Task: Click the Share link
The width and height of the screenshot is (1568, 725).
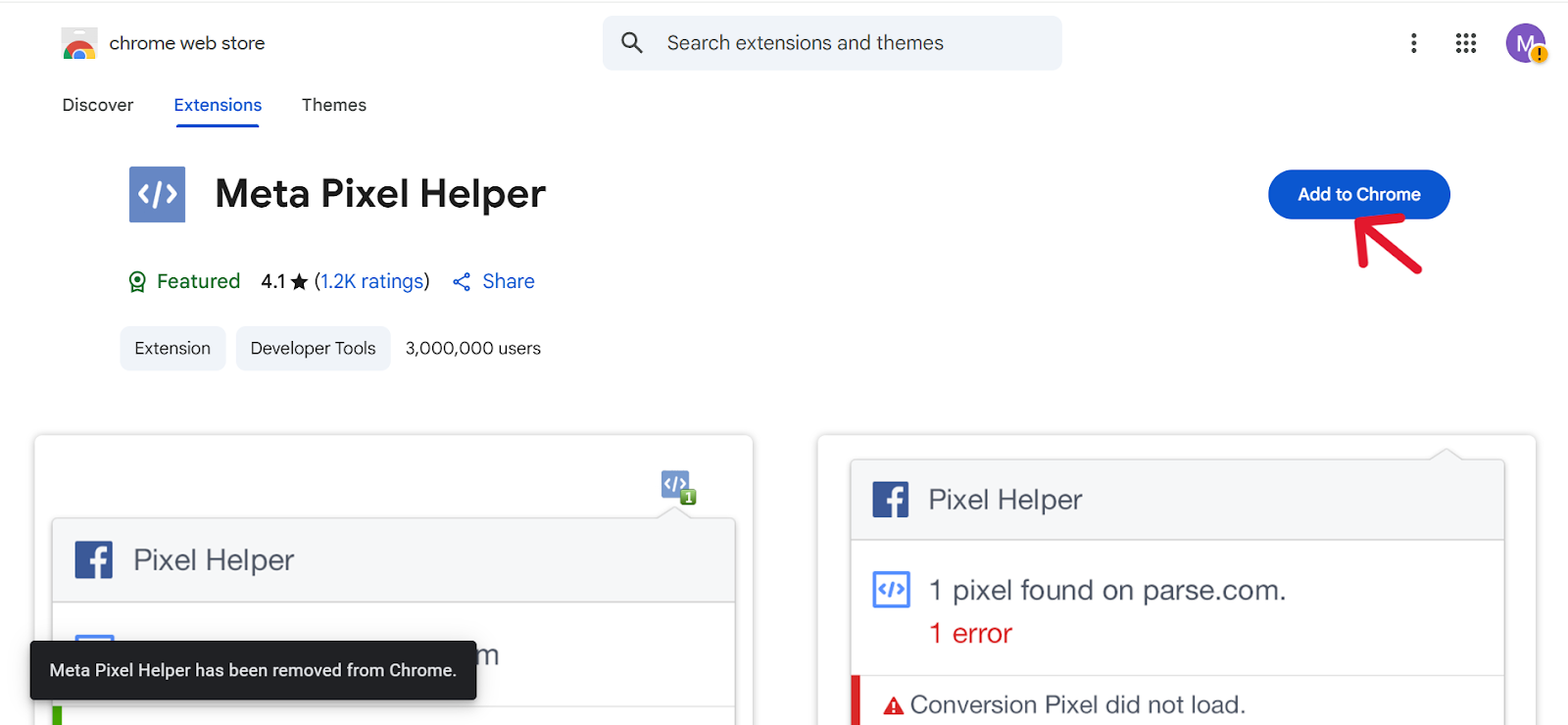Action: coord(509,281)
